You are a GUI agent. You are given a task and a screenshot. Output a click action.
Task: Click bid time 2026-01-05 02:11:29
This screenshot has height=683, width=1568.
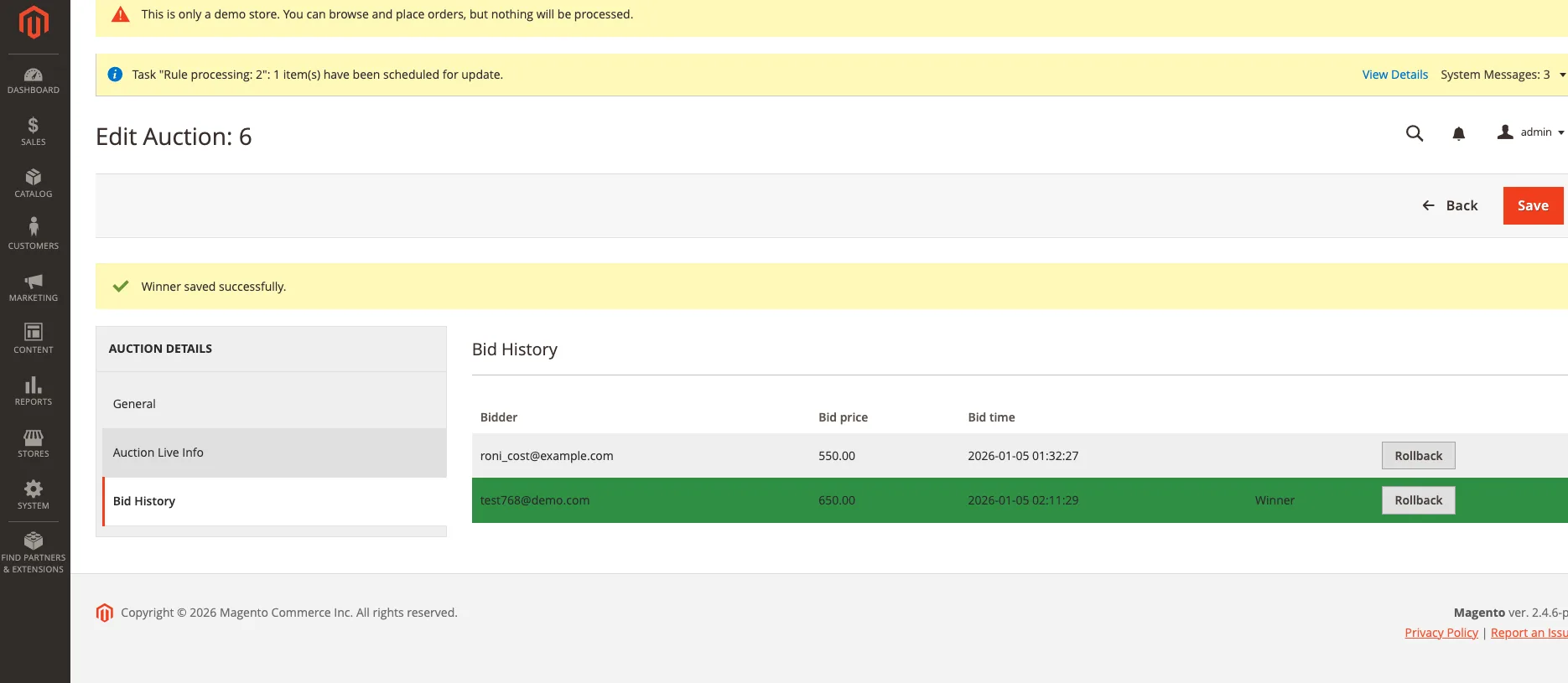point(1023,500)
